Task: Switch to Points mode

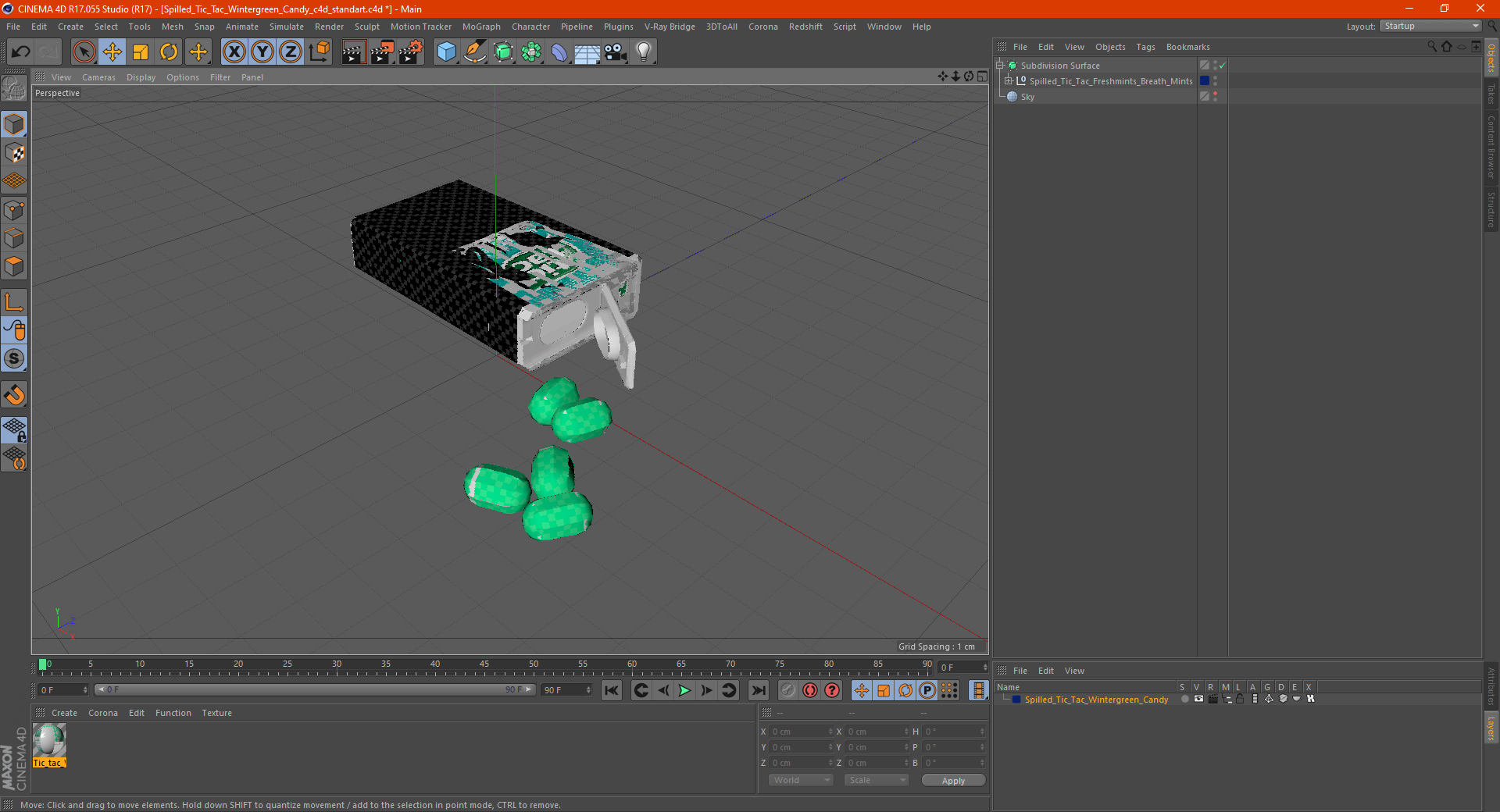Action: (15, 210)
